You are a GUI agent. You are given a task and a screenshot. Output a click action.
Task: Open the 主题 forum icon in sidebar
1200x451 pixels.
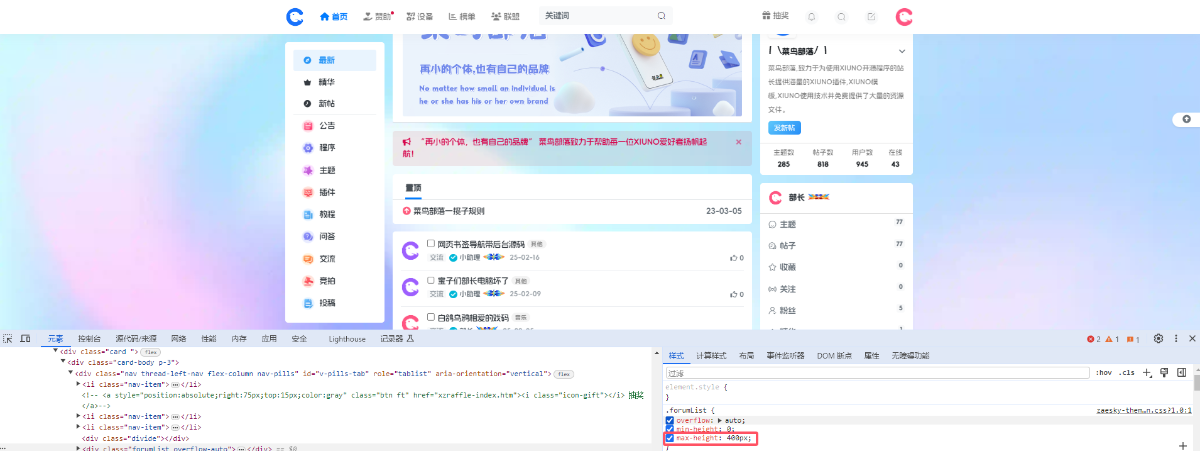point(308,170)
